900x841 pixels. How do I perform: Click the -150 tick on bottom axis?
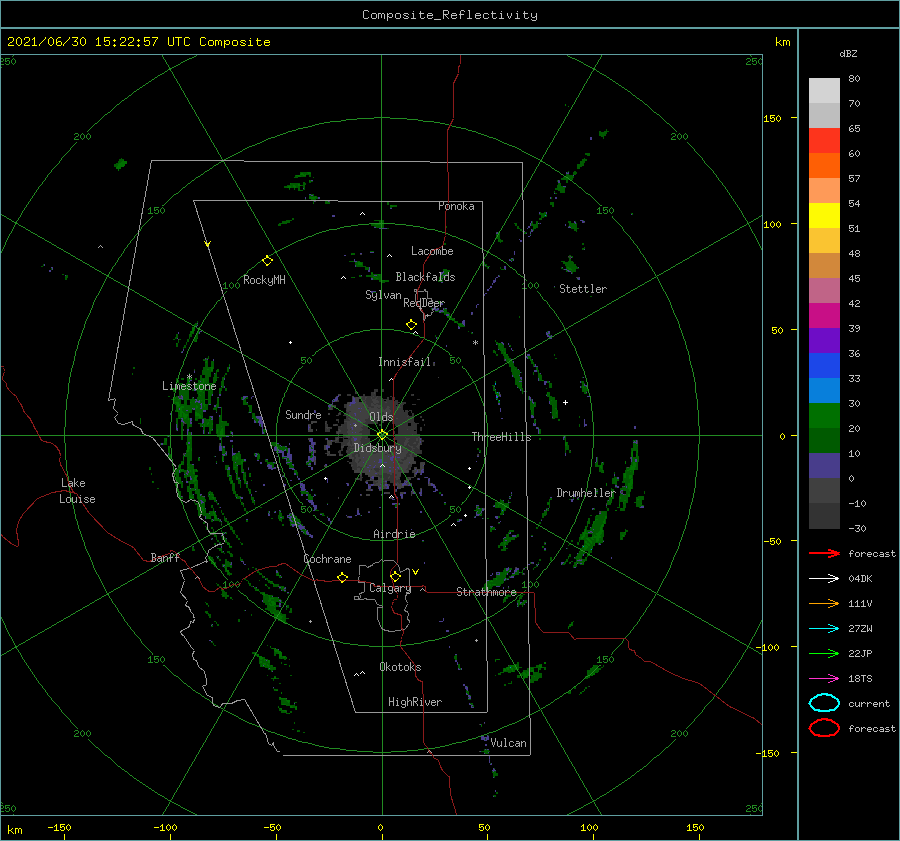[x=59, y=827]
